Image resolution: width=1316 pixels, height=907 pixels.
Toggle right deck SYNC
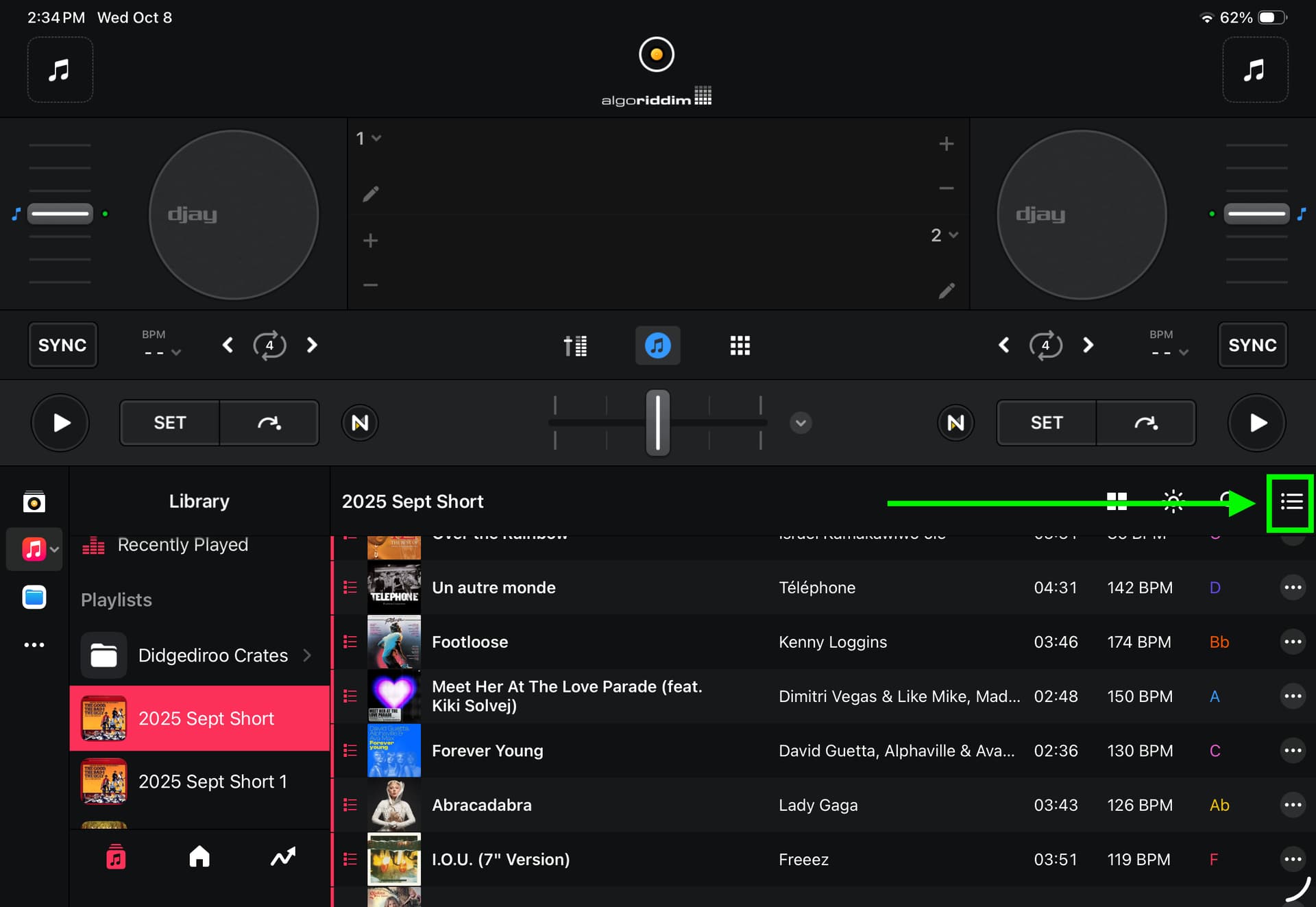pos(1252,345)
